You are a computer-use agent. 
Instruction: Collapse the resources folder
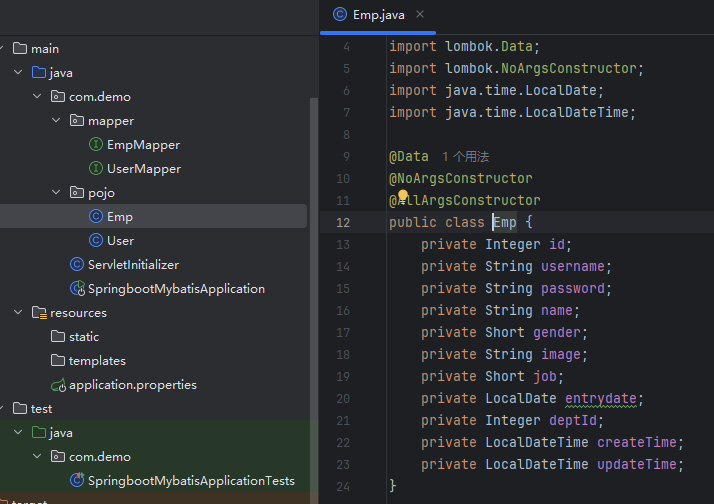pos(18,313)
